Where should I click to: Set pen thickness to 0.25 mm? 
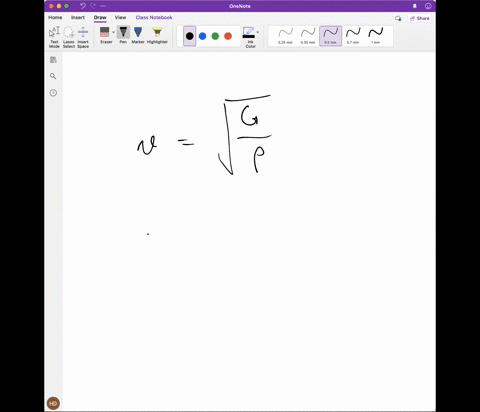point(285,36)
